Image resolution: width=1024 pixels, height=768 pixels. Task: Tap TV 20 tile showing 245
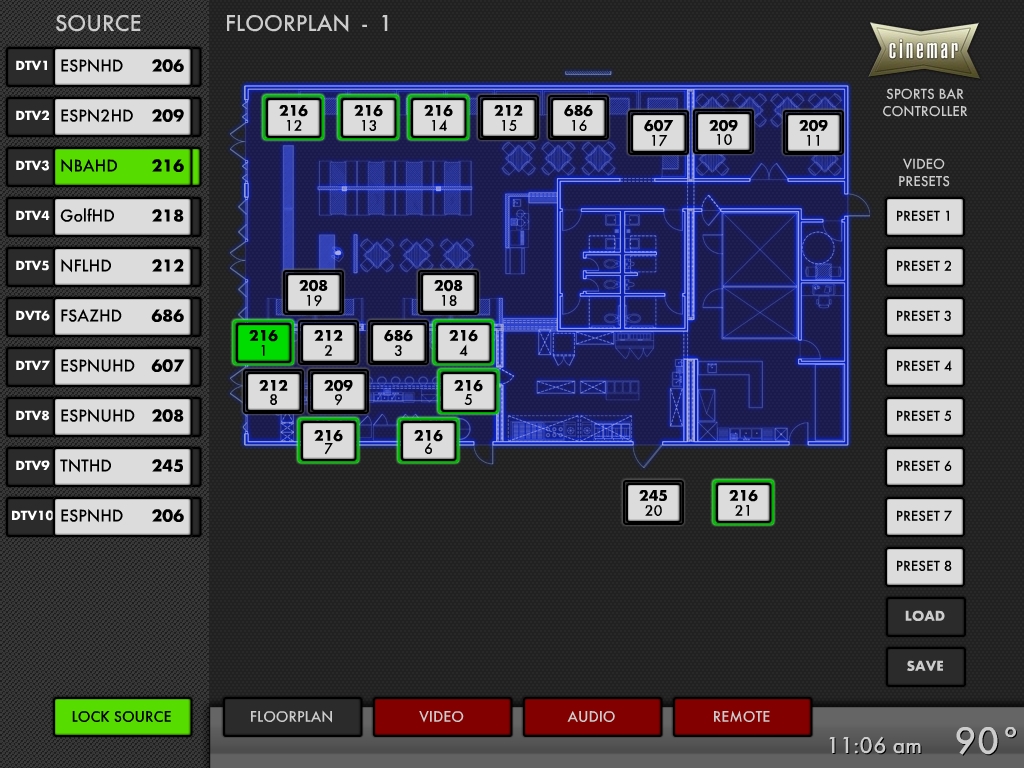tap(654, 503)
